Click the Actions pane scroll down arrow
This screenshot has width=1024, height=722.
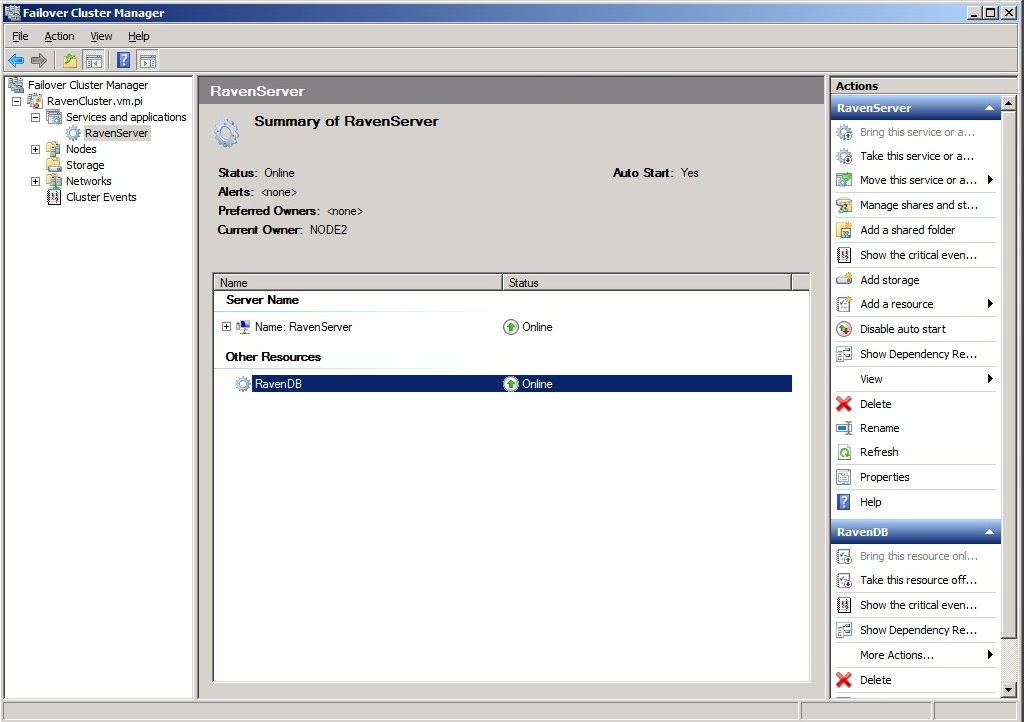tap(1008, 689)
